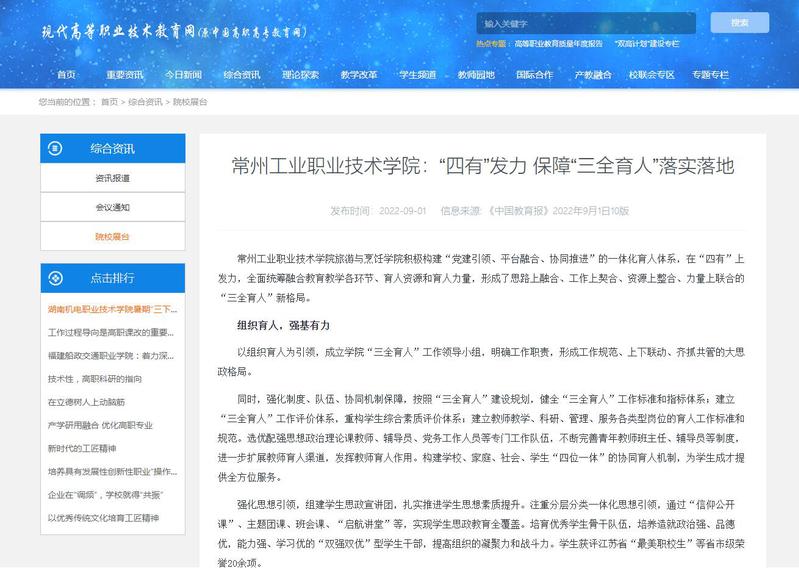Click the 搜索 search button
799x568 pixels.
tap(739, 22)
